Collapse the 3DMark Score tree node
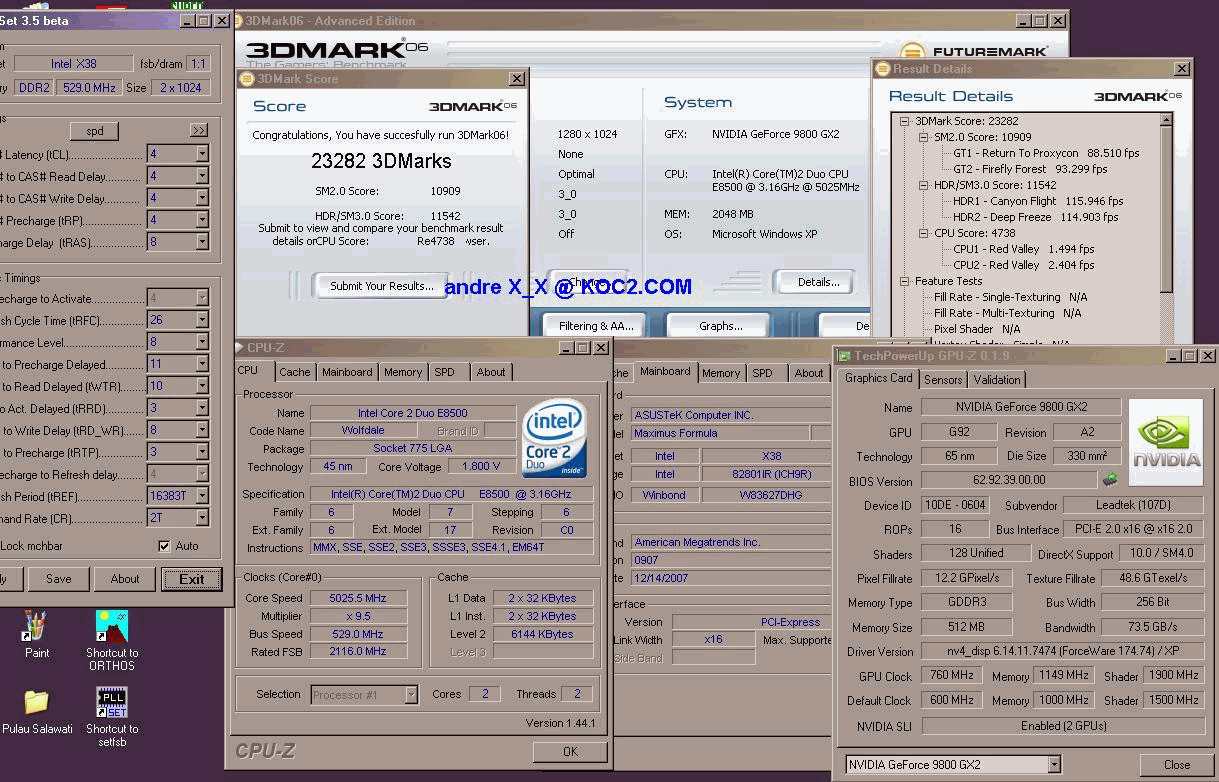 905,121
